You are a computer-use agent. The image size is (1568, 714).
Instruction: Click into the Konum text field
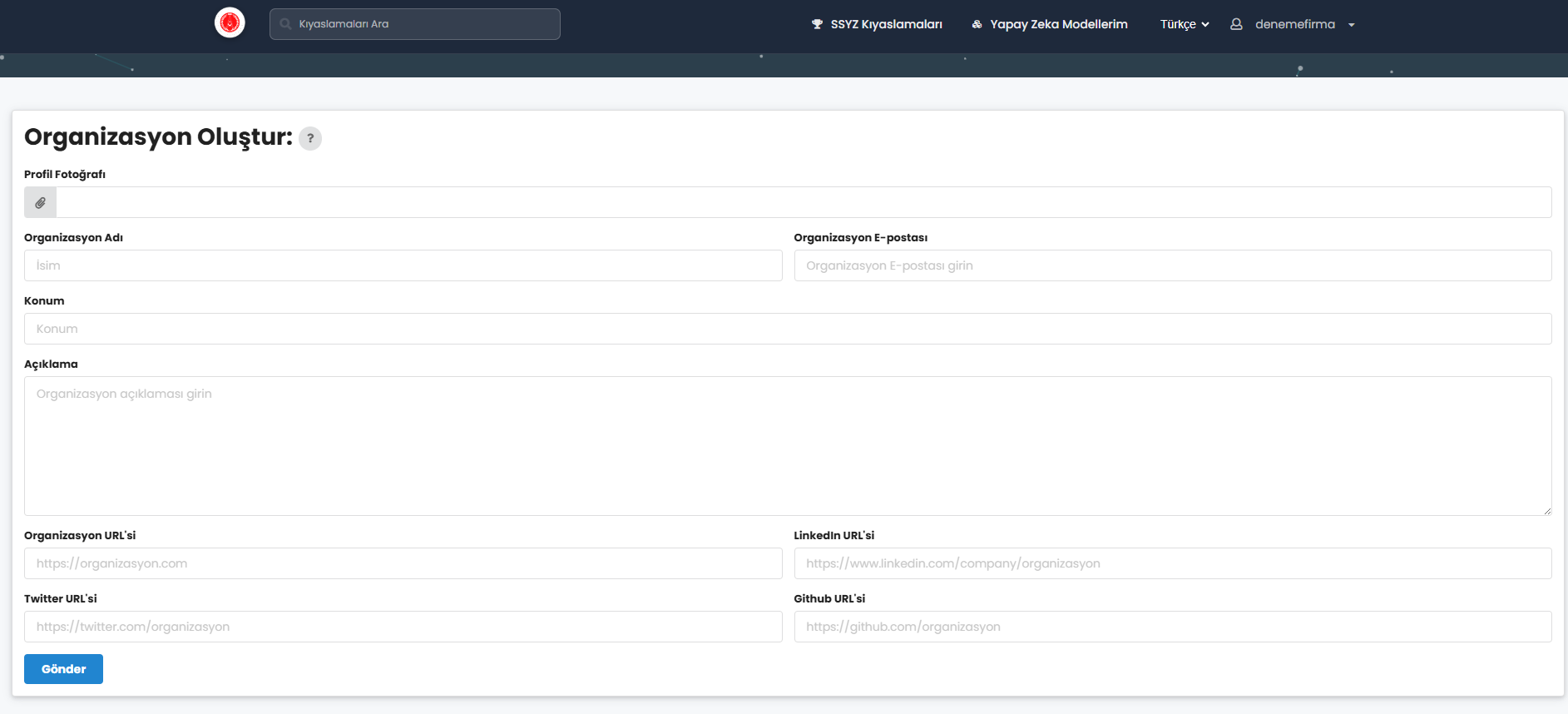click(x=787, y=329)
